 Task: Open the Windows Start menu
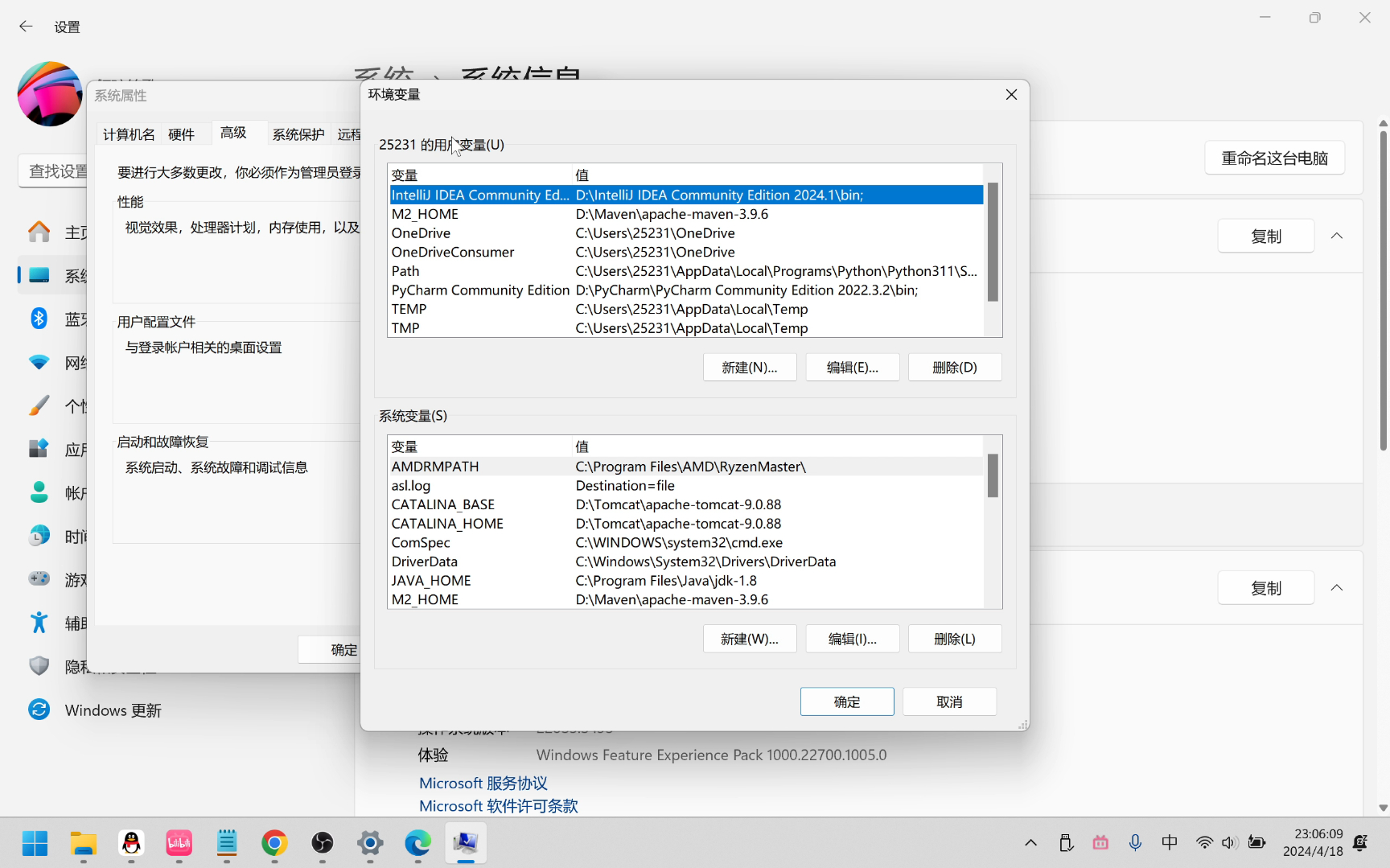35,843
